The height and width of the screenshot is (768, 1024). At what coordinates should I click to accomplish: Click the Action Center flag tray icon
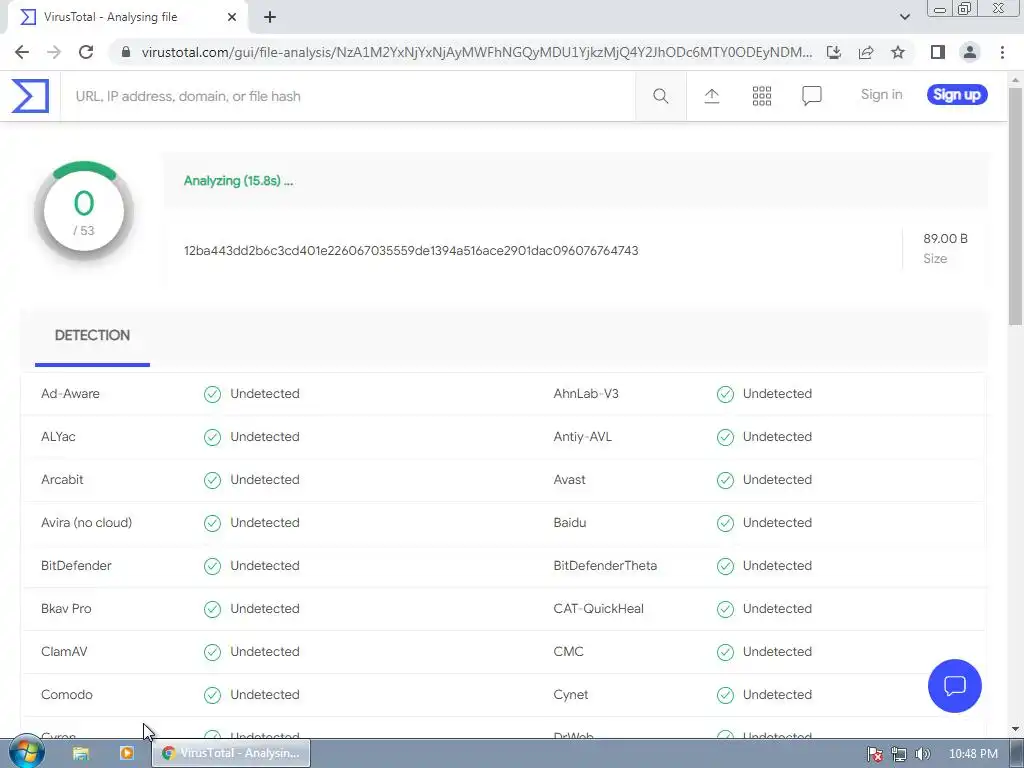click(875, 754)
